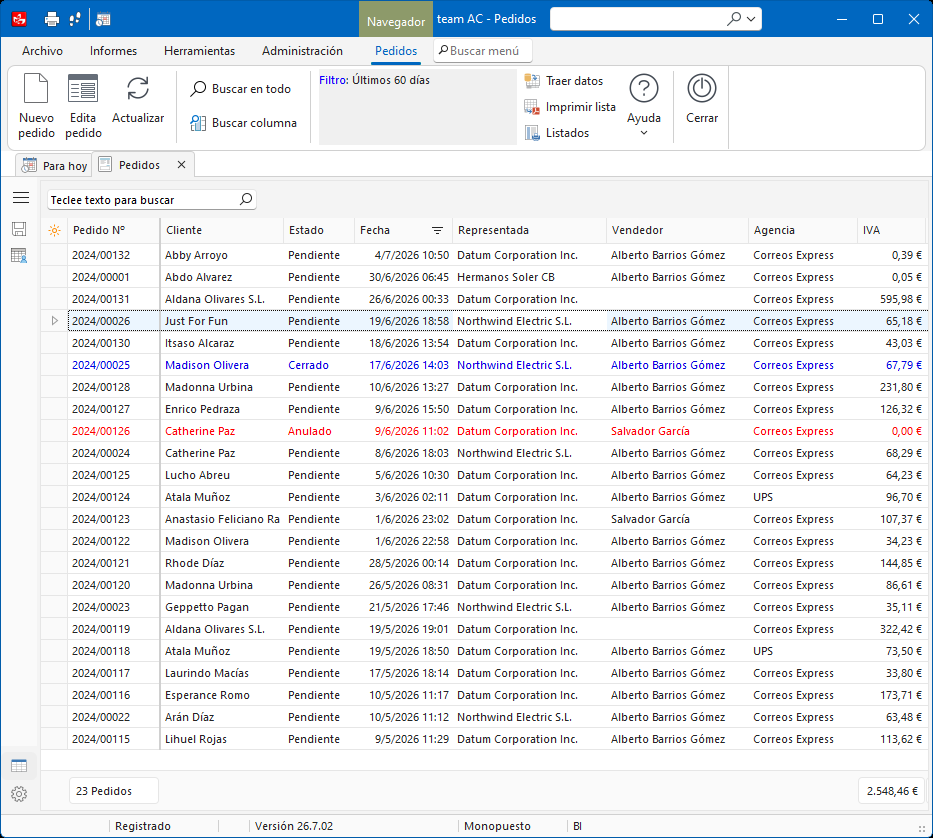
Task: Click UPS agency in order 2024/00124 row
Action: click(x=763, y=498)
